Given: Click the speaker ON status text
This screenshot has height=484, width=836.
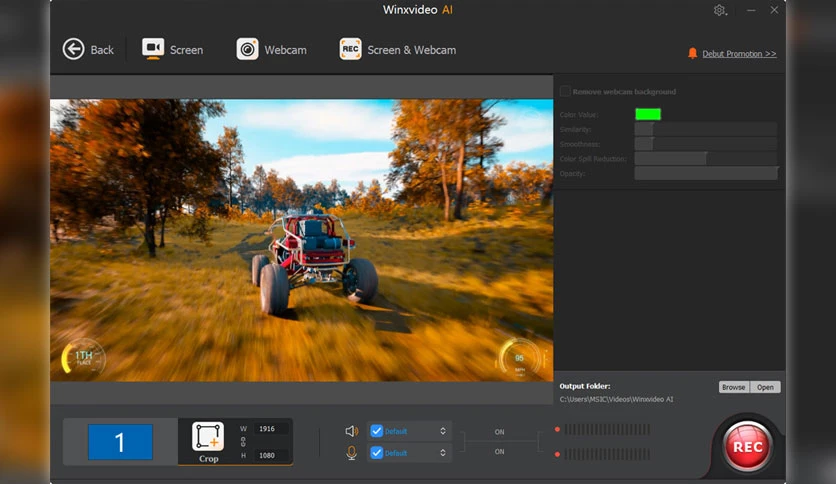Looking at the screenshot, I should pos(499,432).
